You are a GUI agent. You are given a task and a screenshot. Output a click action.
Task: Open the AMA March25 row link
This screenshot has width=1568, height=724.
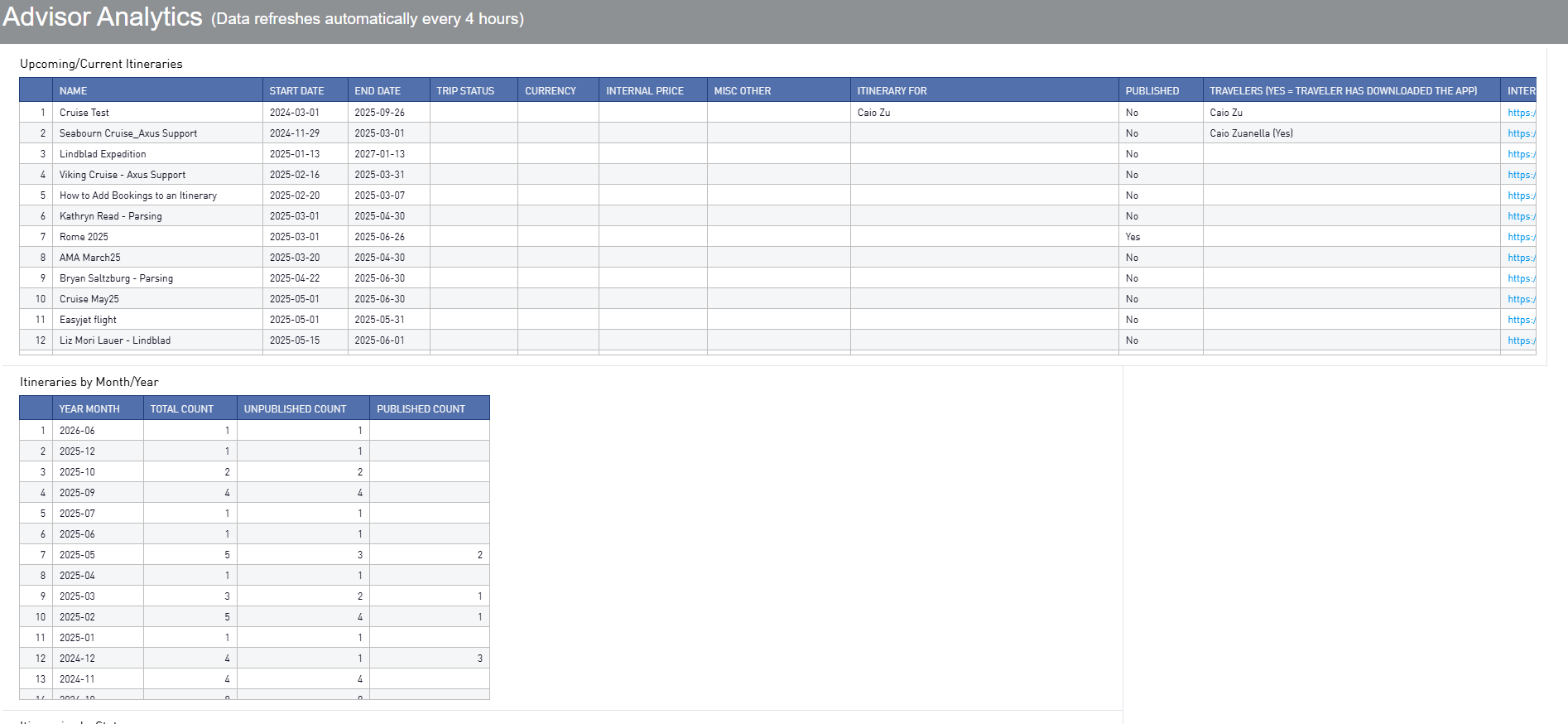point(1521,258)
